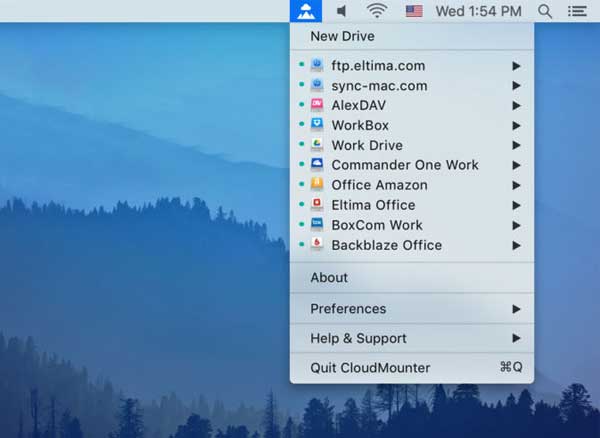Select the sync-mac.com drive name
The height and width of the screenshot is (438, 600).
[380, 86]
